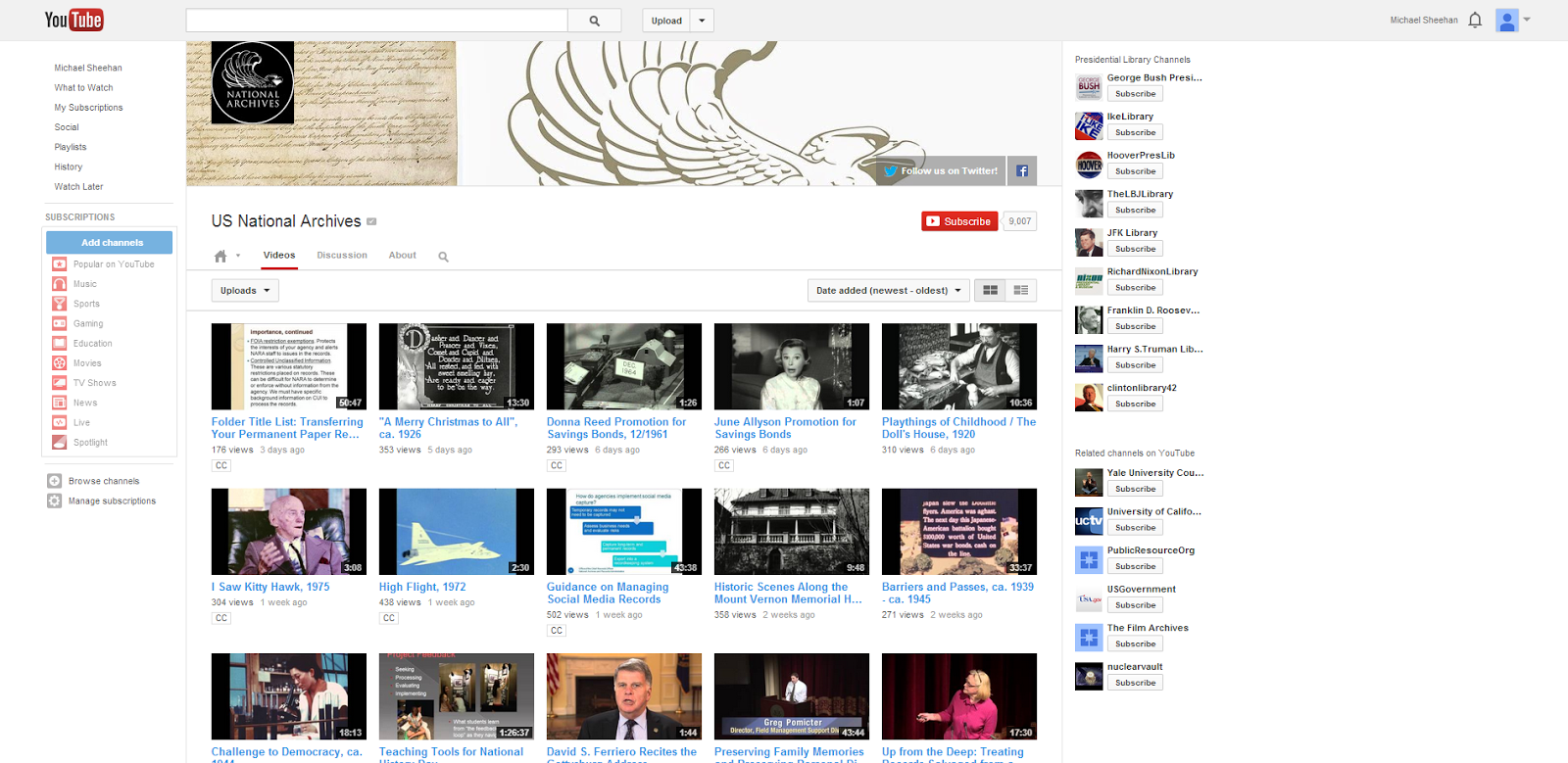Click clintonlibrary42 channel name
Viewport: 1568px width, 763px height.
(x=1142, y=388)
